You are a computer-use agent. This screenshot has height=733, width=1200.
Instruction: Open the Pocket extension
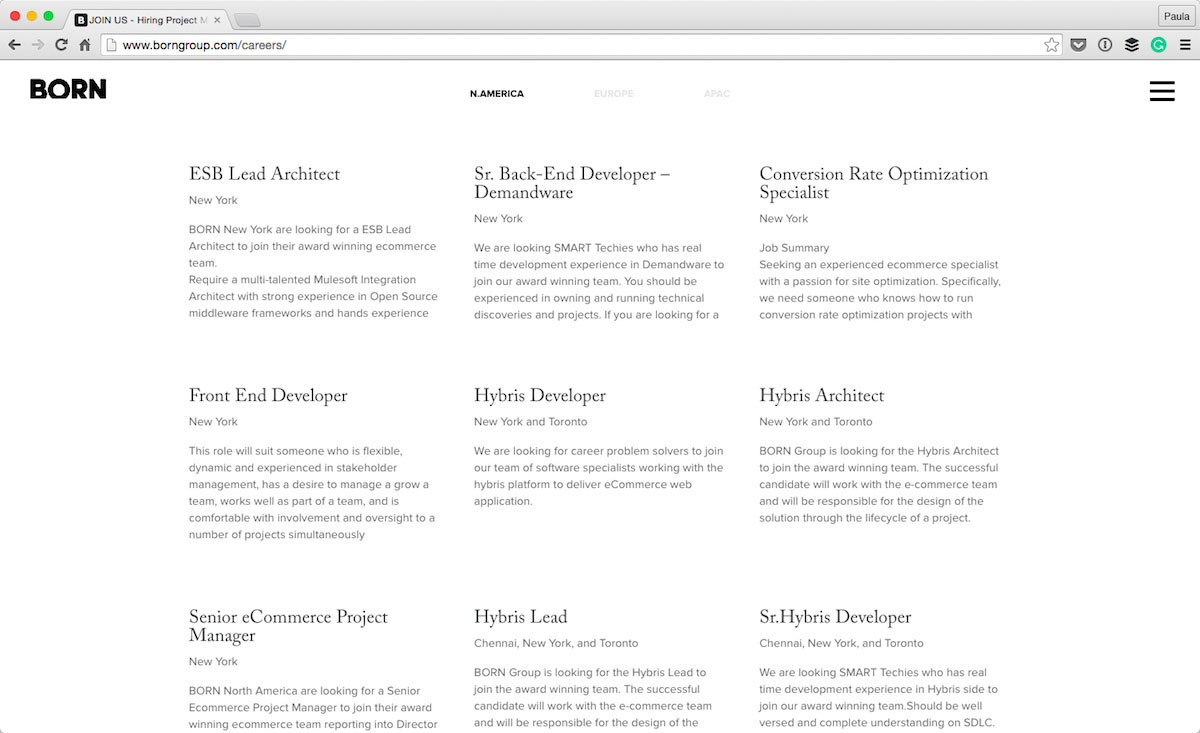click(1079, 44)
